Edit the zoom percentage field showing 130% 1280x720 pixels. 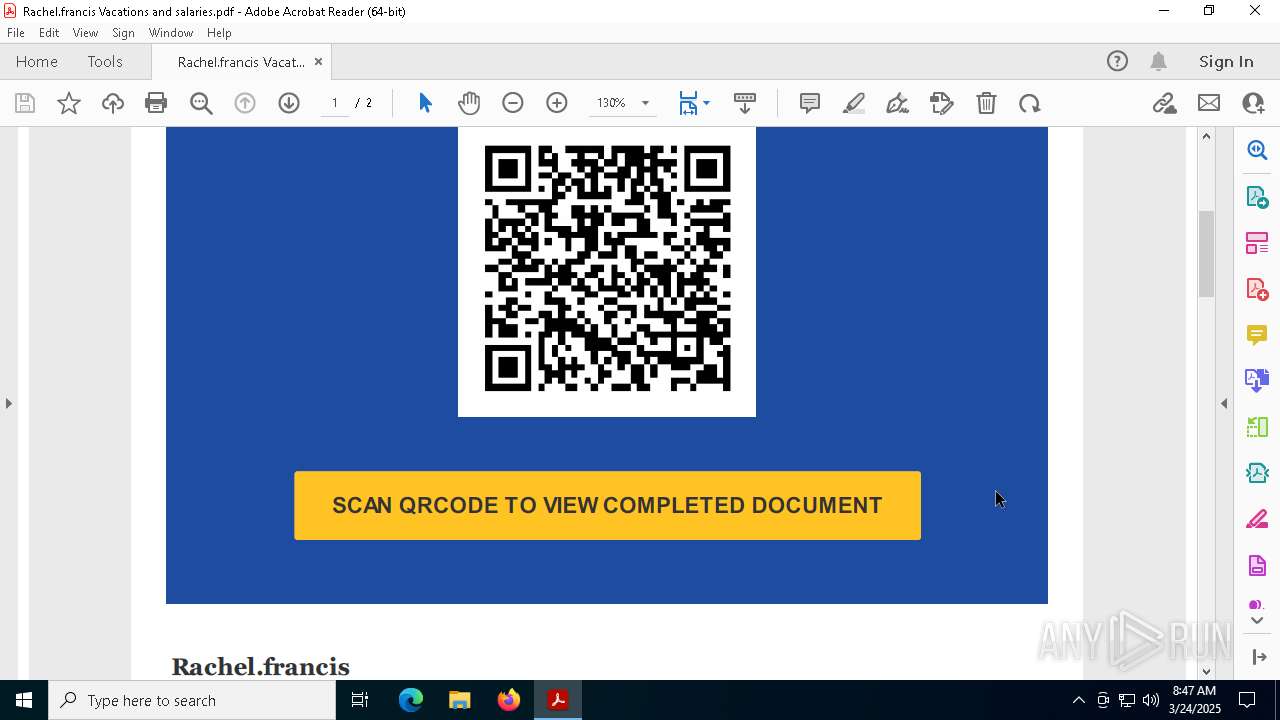(x=611, y=103)
